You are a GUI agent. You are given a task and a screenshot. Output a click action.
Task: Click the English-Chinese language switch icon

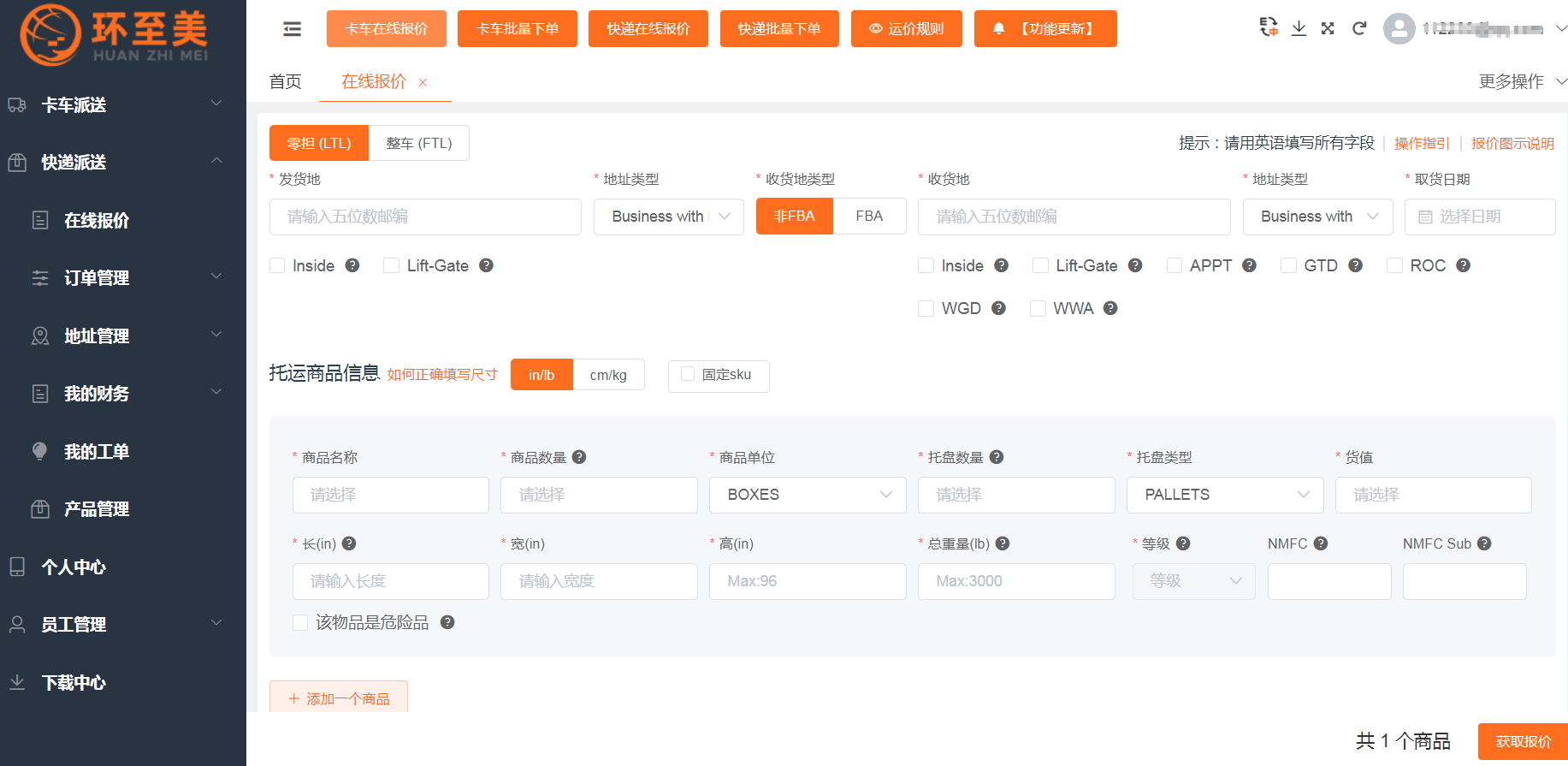[x=1269, y=27]
